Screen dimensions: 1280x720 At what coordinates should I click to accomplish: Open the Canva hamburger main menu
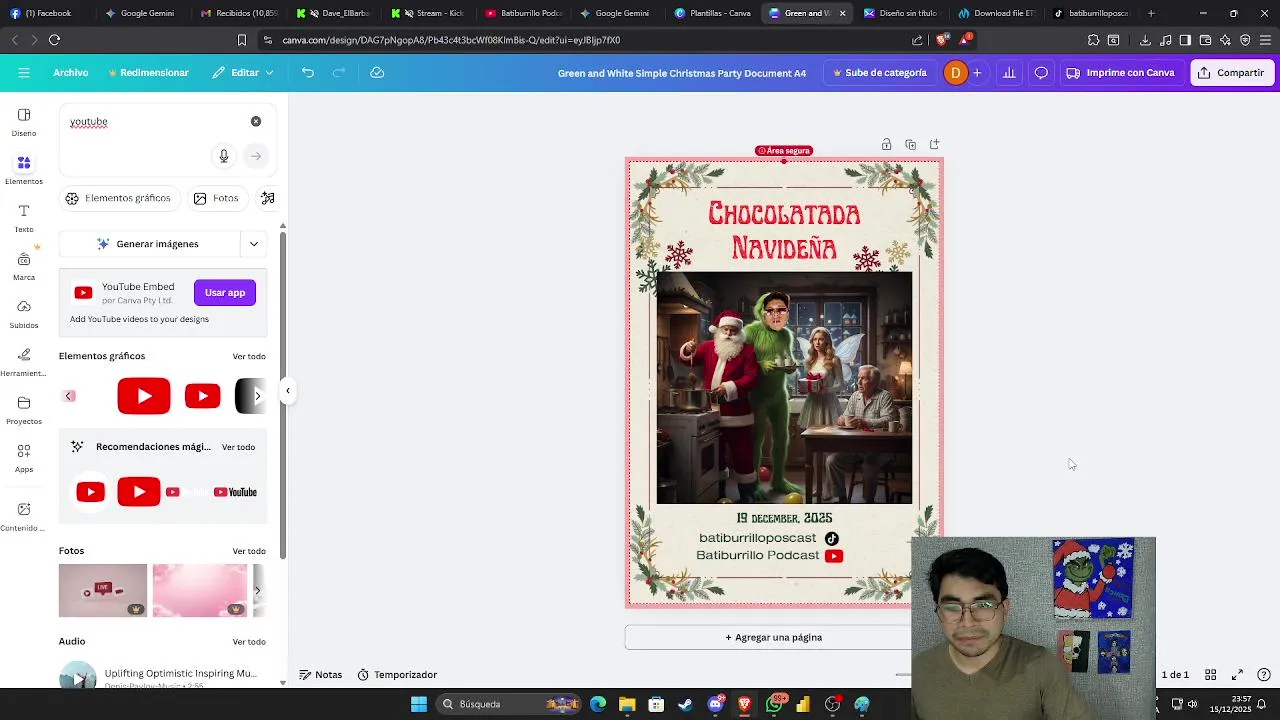pyautogui.click(x=24, y=73)
